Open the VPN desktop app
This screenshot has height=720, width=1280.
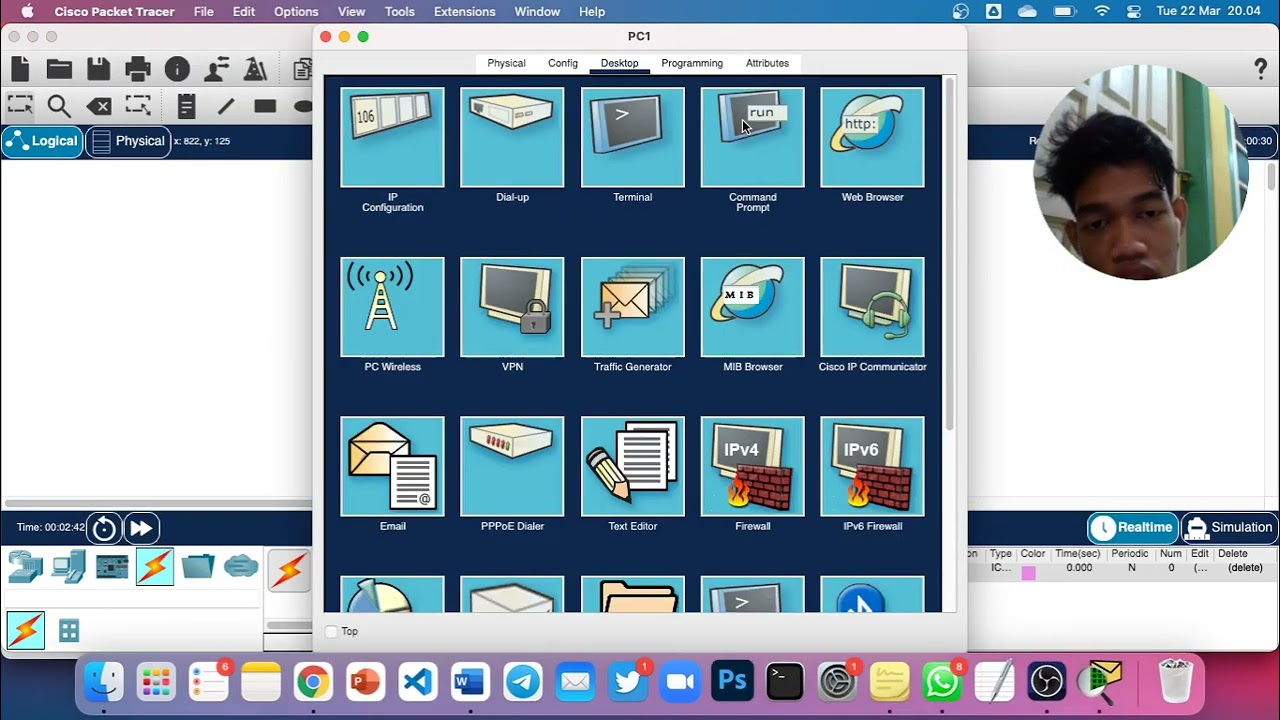pyautogui.click(x=512, y=307)
